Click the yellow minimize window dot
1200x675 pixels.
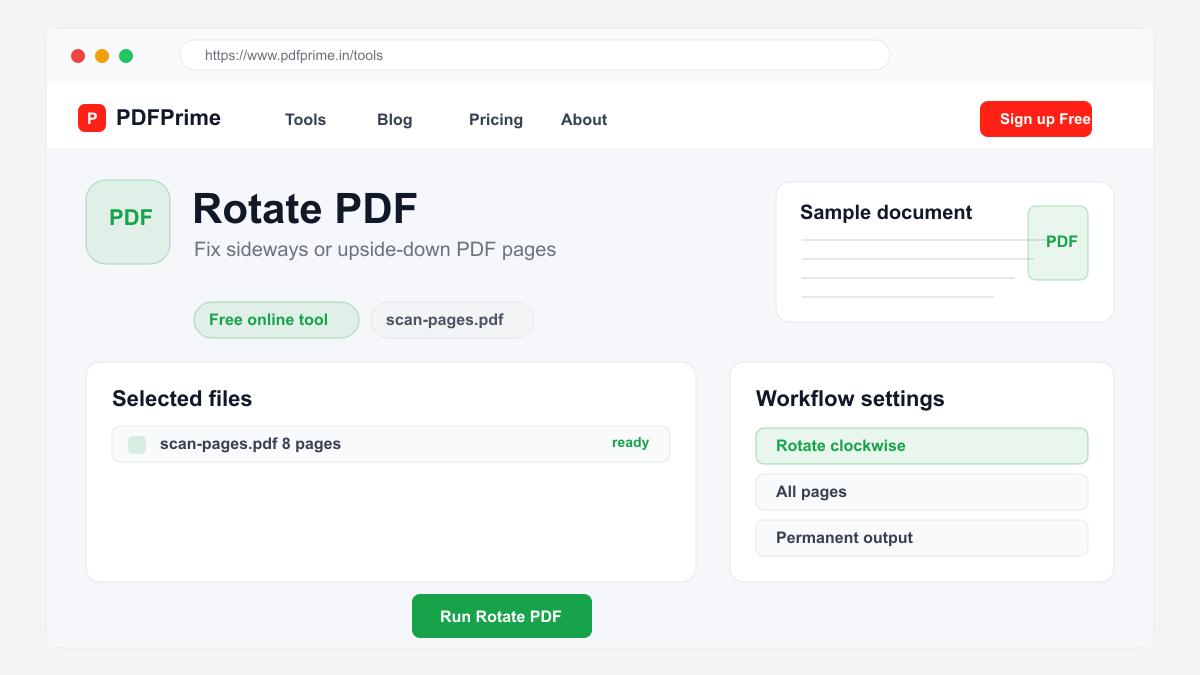click(102, 56)
